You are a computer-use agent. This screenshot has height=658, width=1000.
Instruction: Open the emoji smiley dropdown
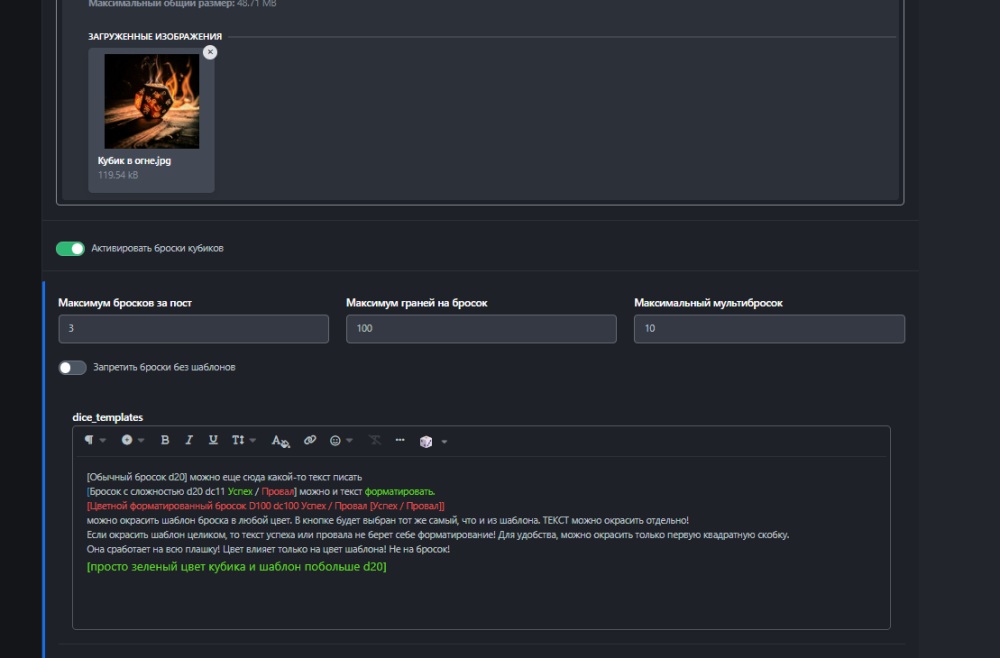[x=341, y=440]
